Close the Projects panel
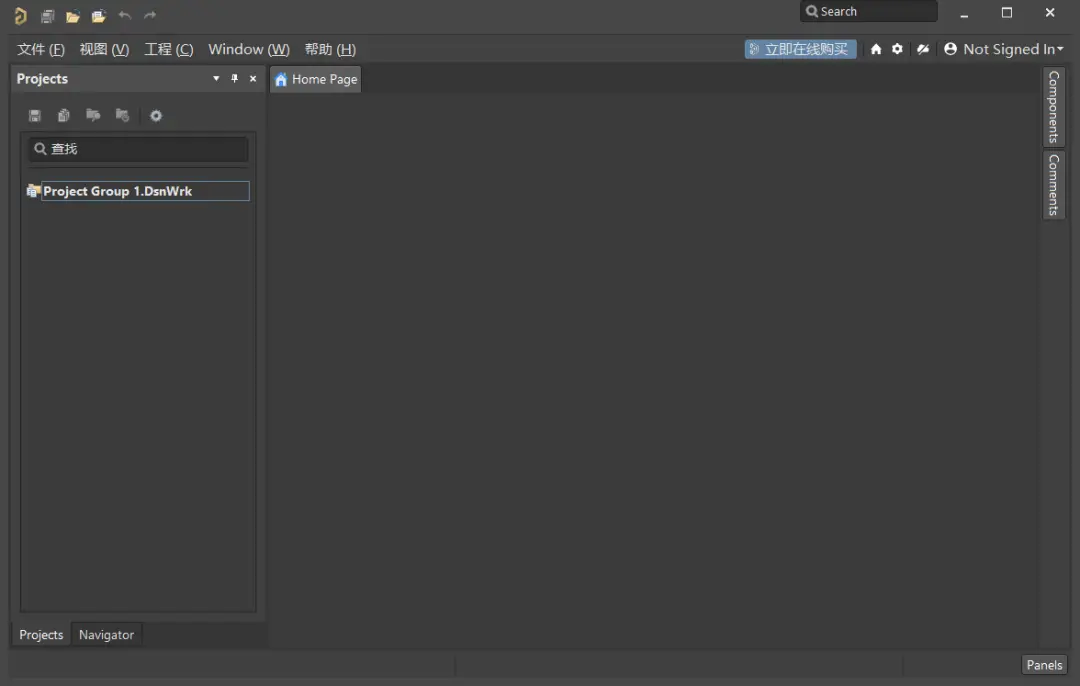The image size is (1080, 686). click(x=253, y=79)
